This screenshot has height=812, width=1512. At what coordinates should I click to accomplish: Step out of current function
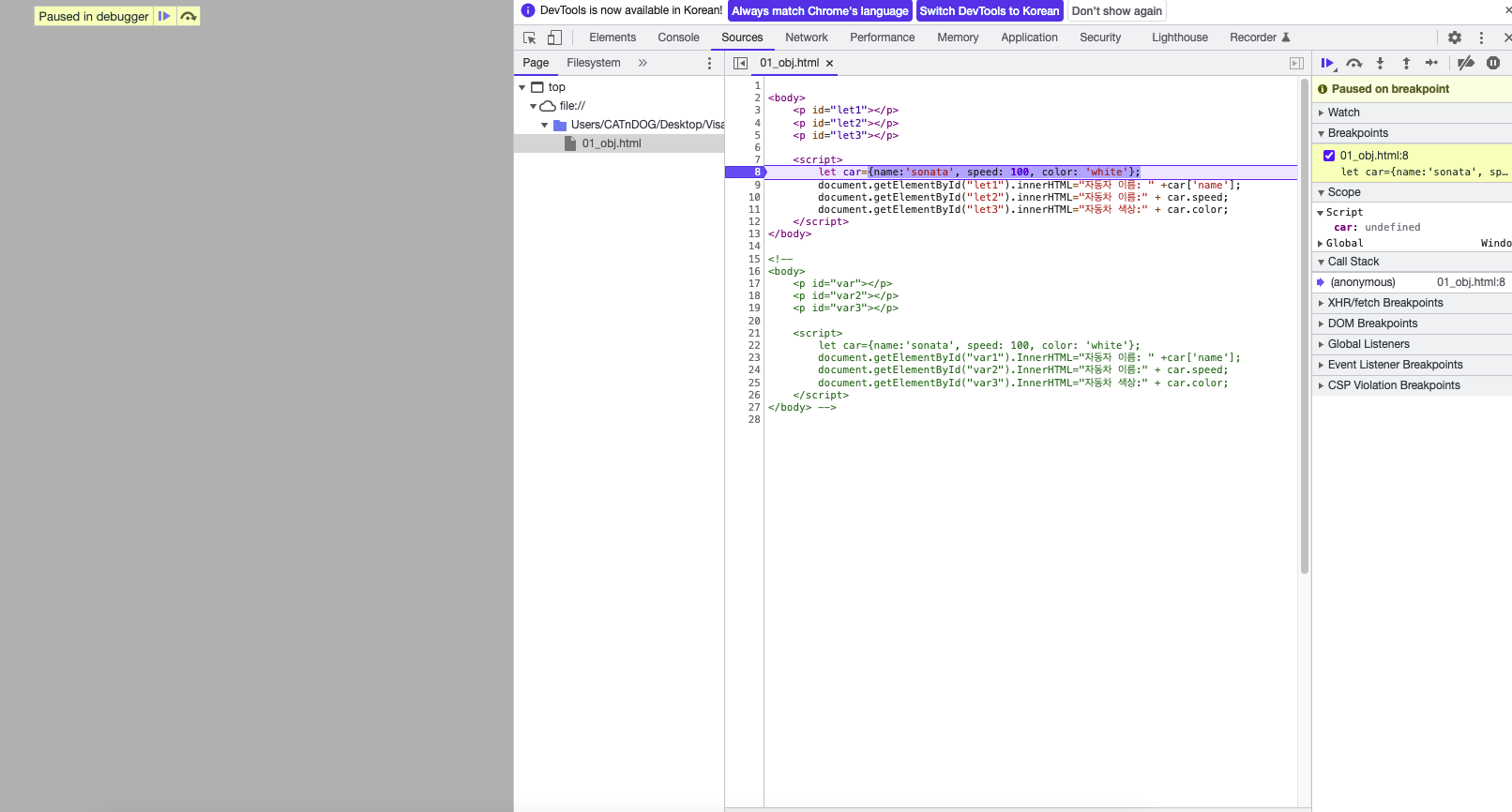(1406, 63)
